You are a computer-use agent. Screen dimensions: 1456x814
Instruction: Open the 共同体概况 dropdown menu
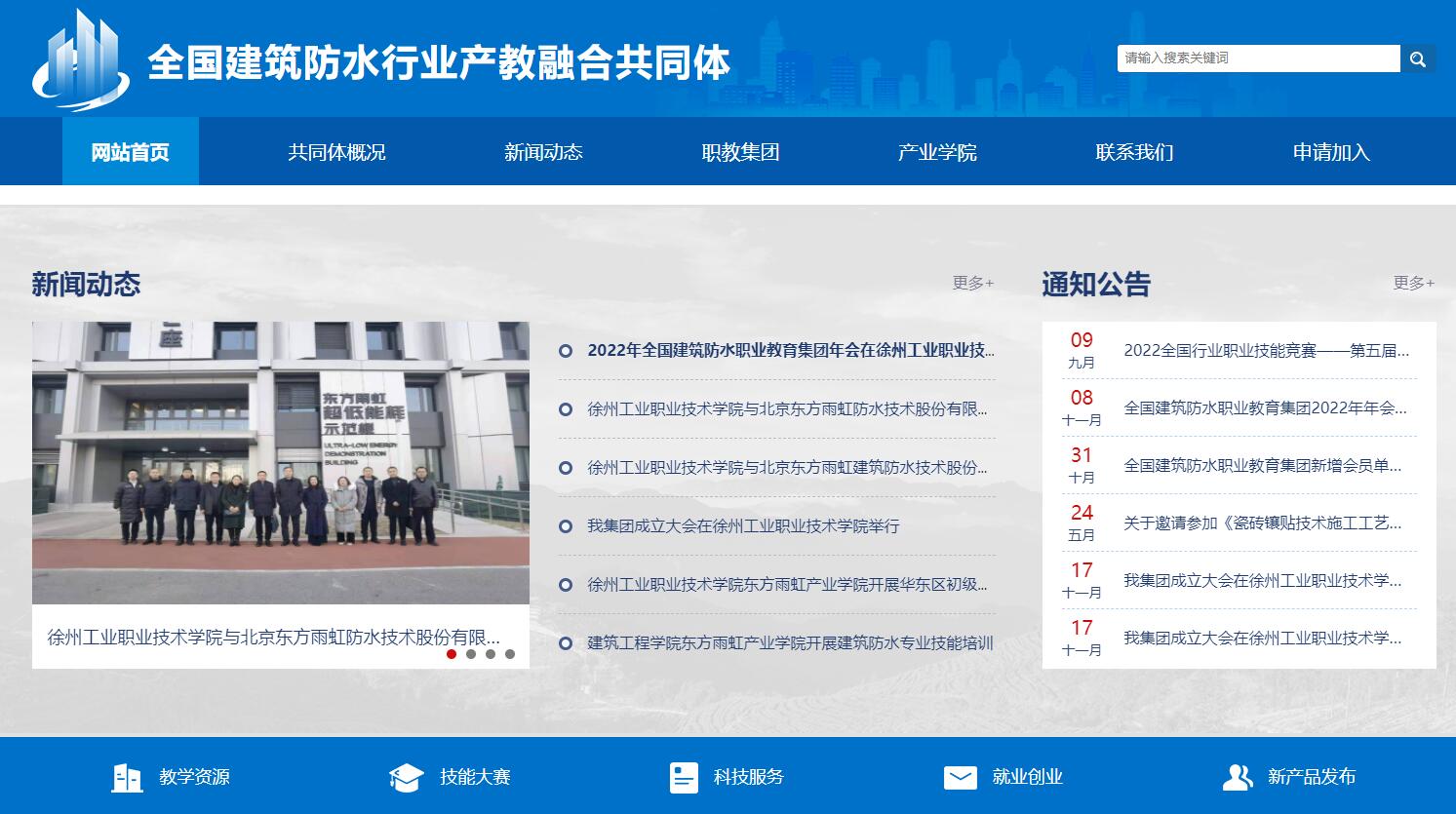[x=336, y=151]
